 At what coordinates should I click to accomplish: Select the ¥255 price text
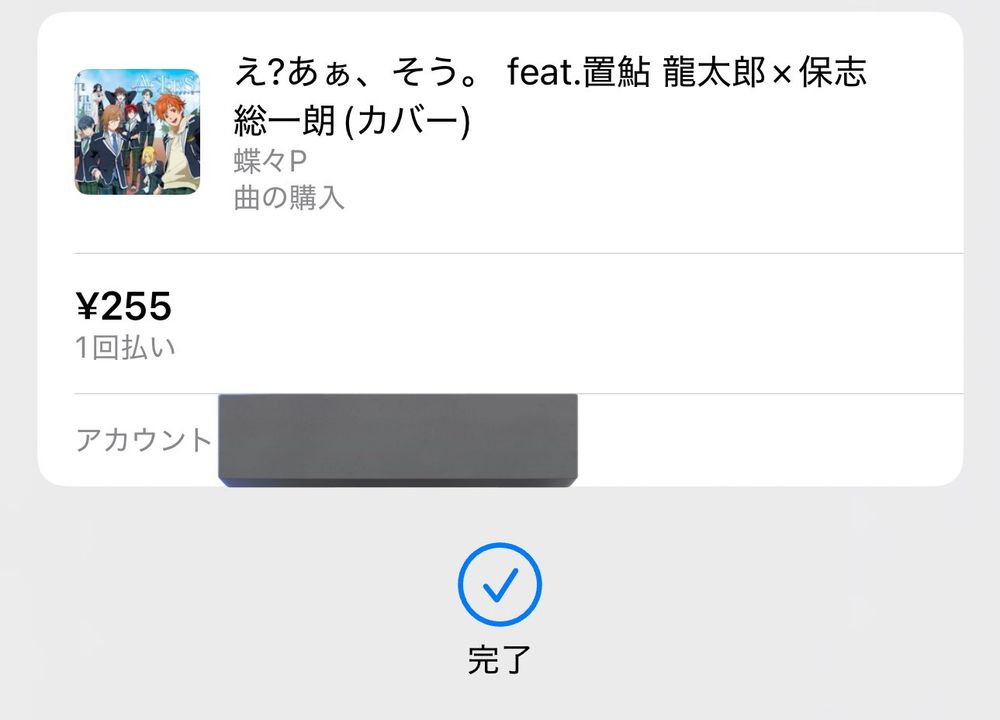[x=124, y=305]
